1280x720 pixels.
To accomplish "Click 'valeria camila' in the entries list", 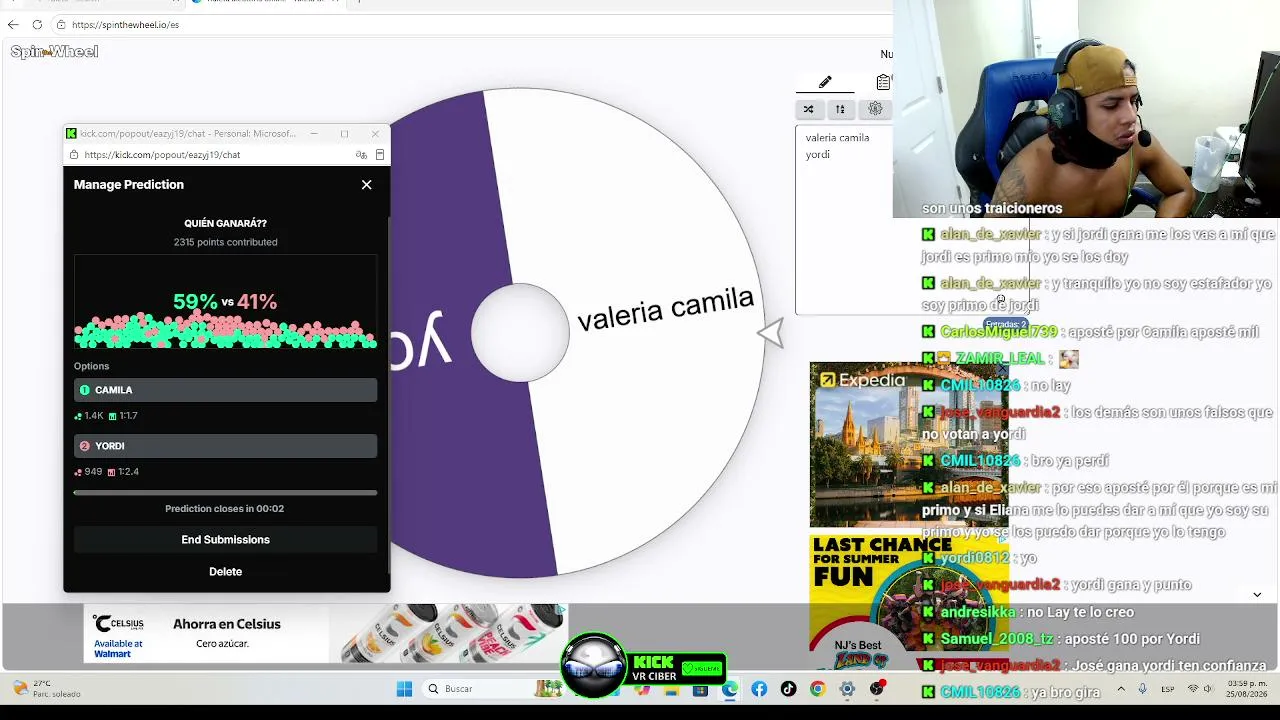I will pyautogui.click(x=837, y=138).
